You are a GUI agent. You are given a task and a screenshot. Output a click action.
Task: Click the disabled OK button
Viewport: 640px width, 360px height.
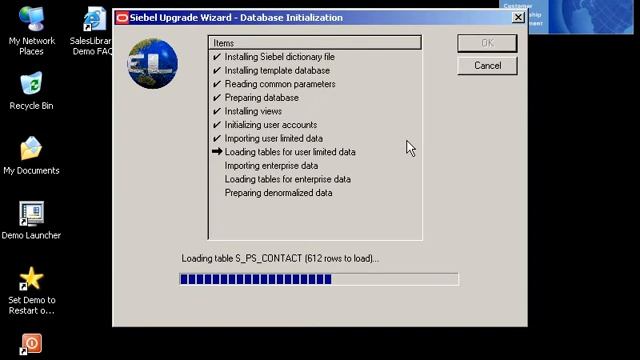487,43
